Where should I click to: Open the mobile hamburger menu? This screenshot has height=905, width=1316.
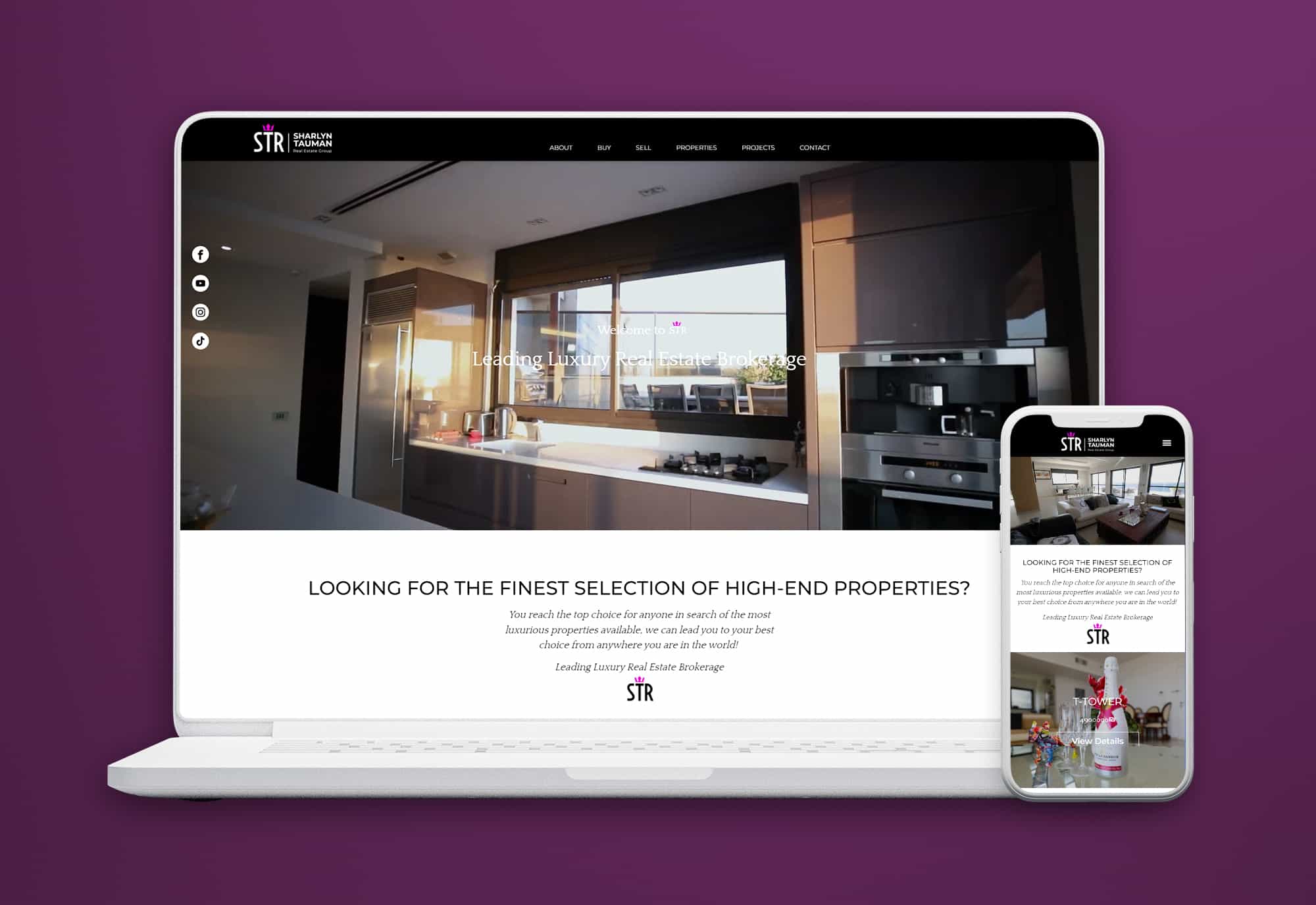tap(1167, 443)
